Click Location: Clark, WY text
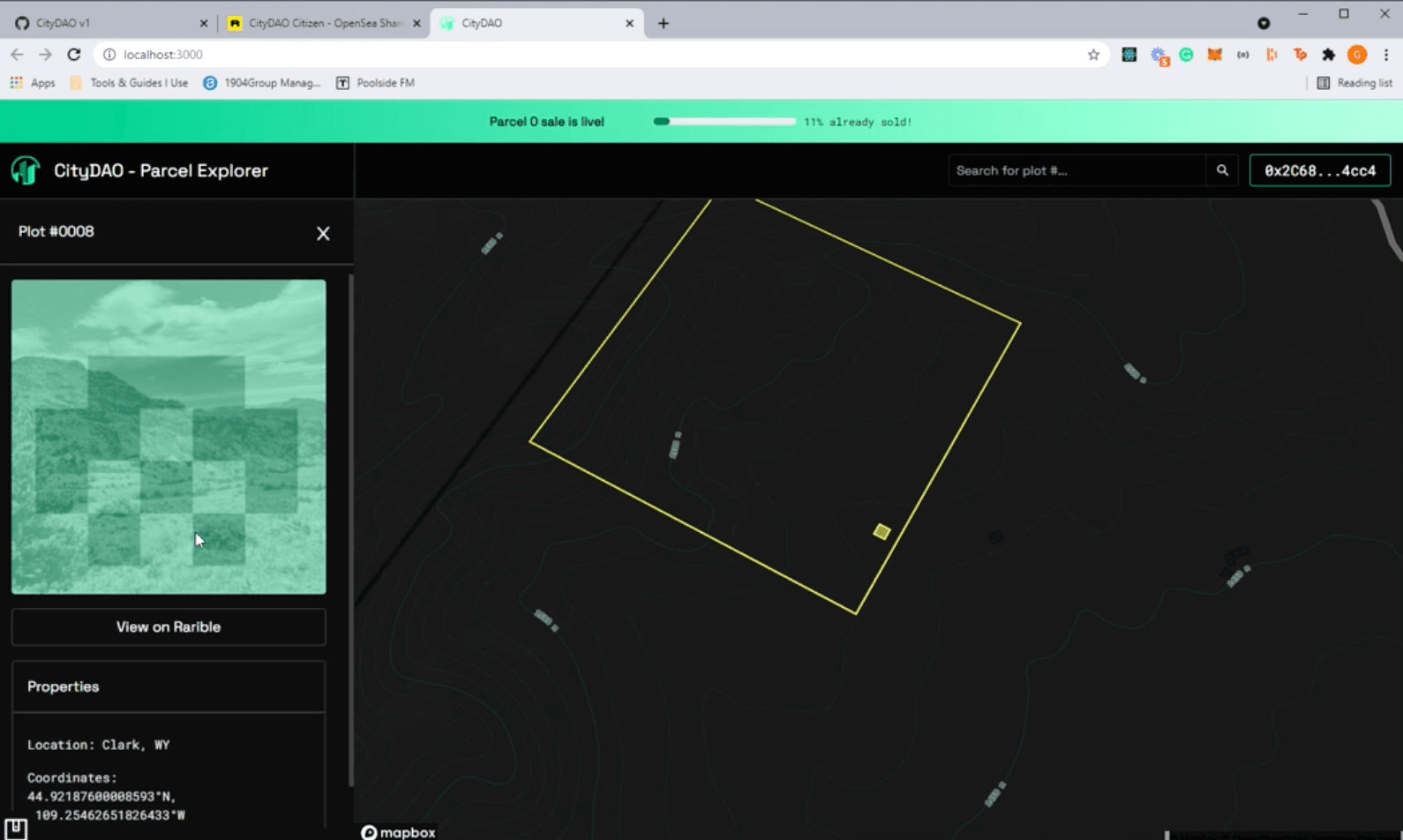Screen dimensions: 1403x840 pyautogui.click(x=98, y=745)
